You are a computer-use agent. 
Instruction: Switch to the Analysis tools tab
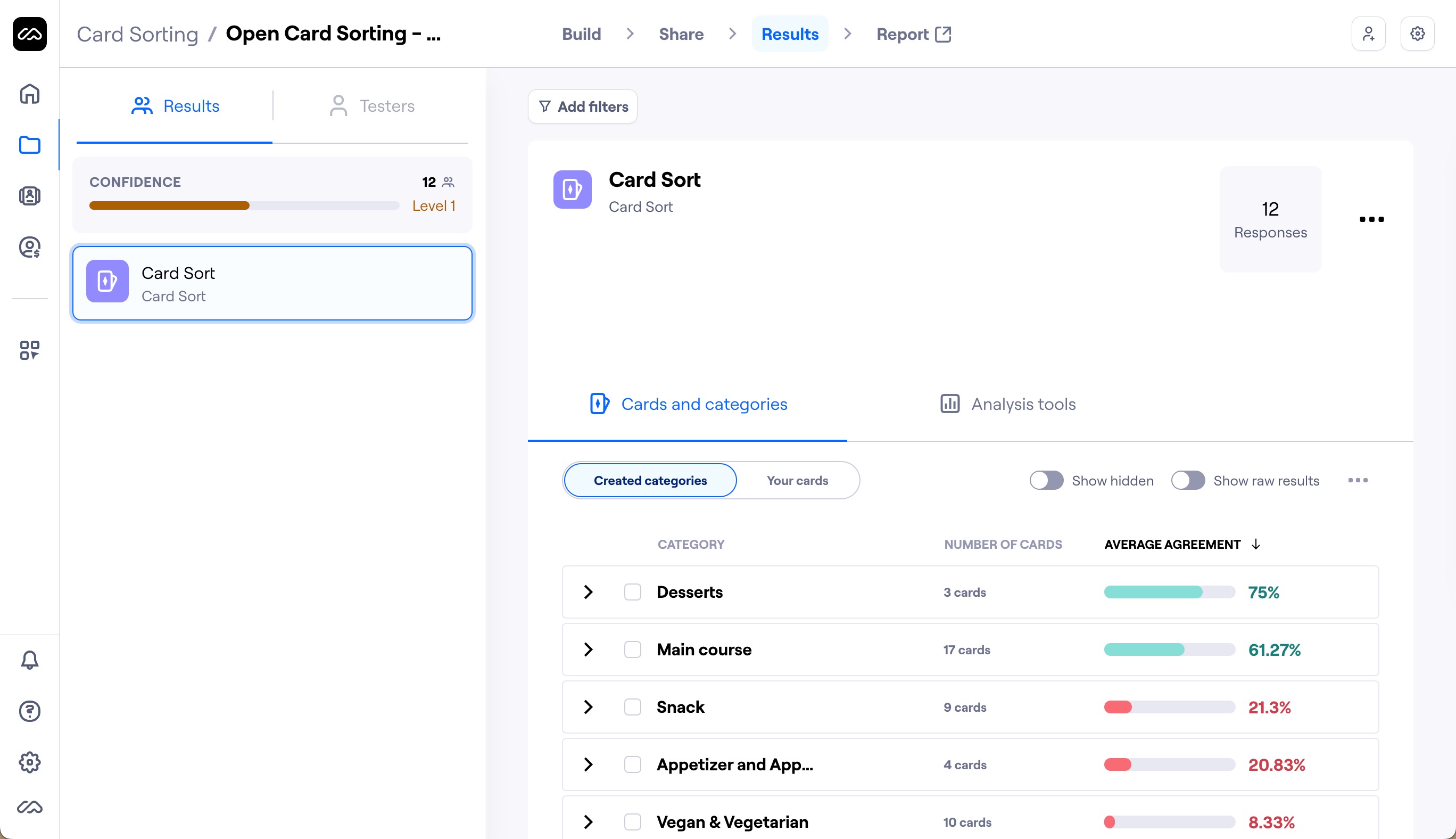1008,404
